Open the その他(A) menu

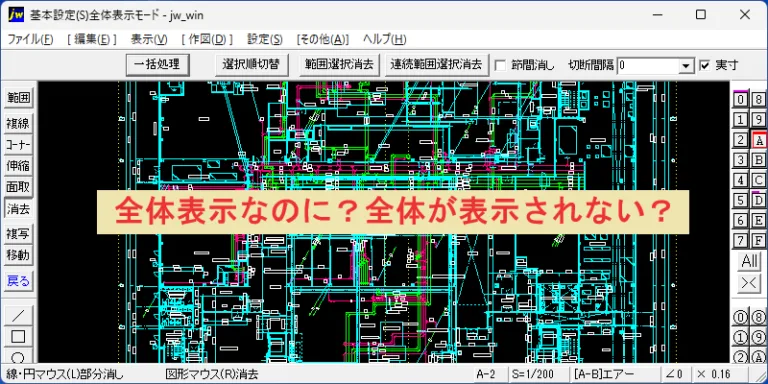[323, 39]
